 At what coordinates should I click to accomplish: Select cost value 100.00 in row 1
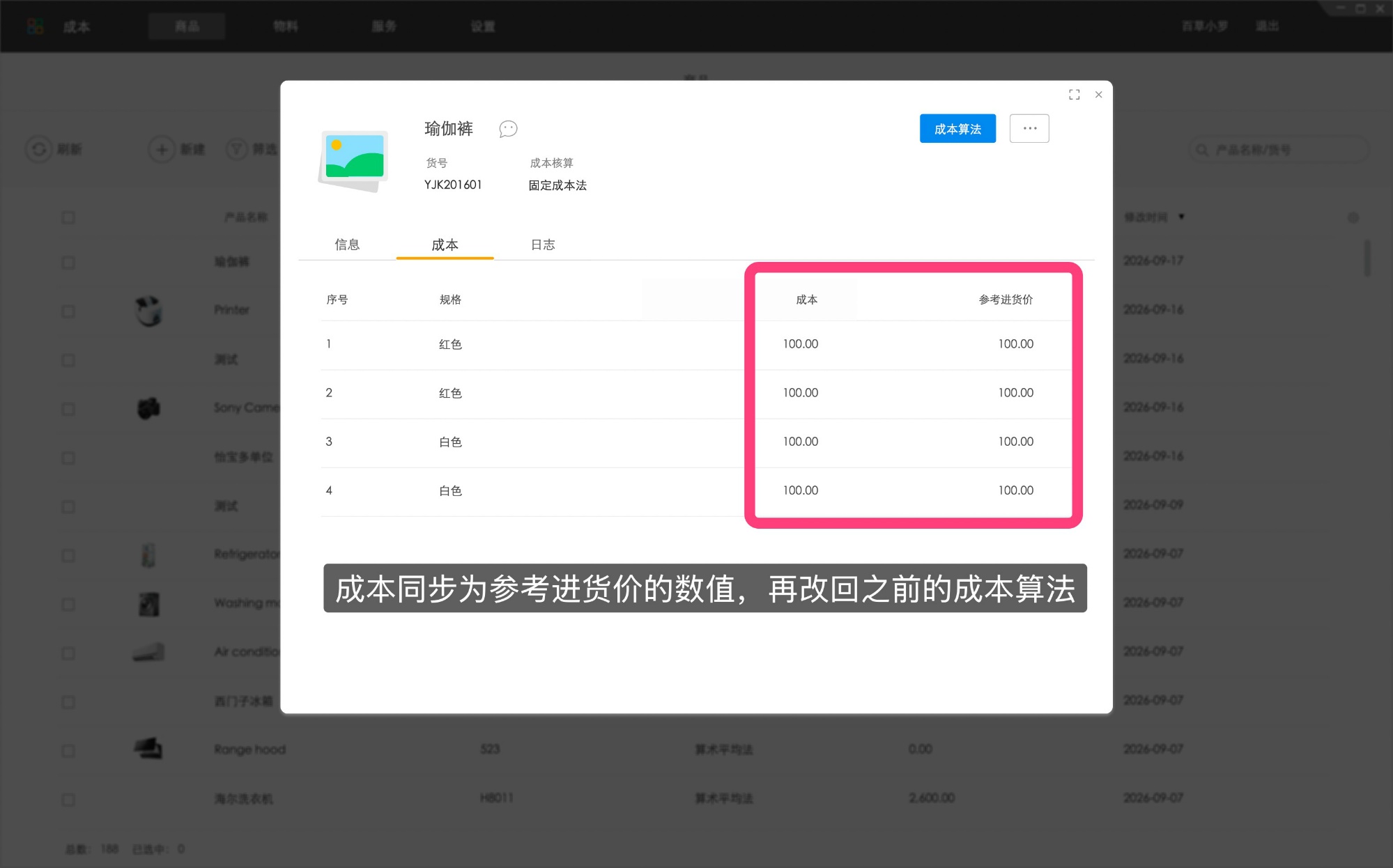click(x=800, y=344)
